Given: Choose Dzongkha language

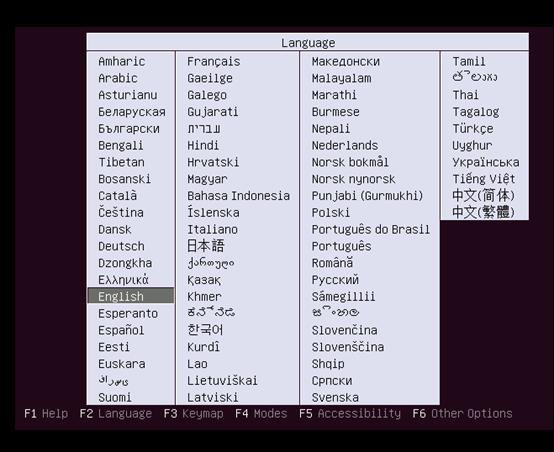Looking at the screenshot, I should (125, 263).
